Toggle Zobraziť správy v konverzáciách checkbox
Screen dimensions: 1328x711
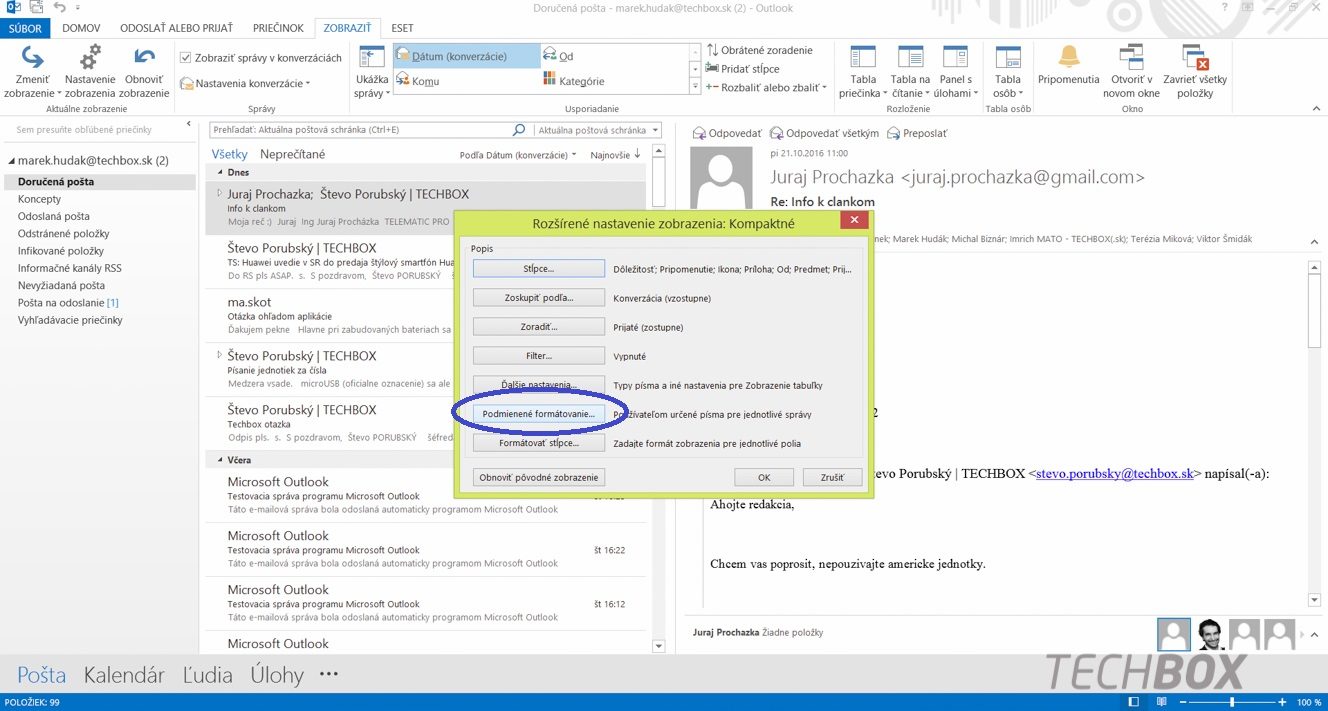tap(185, 58)
